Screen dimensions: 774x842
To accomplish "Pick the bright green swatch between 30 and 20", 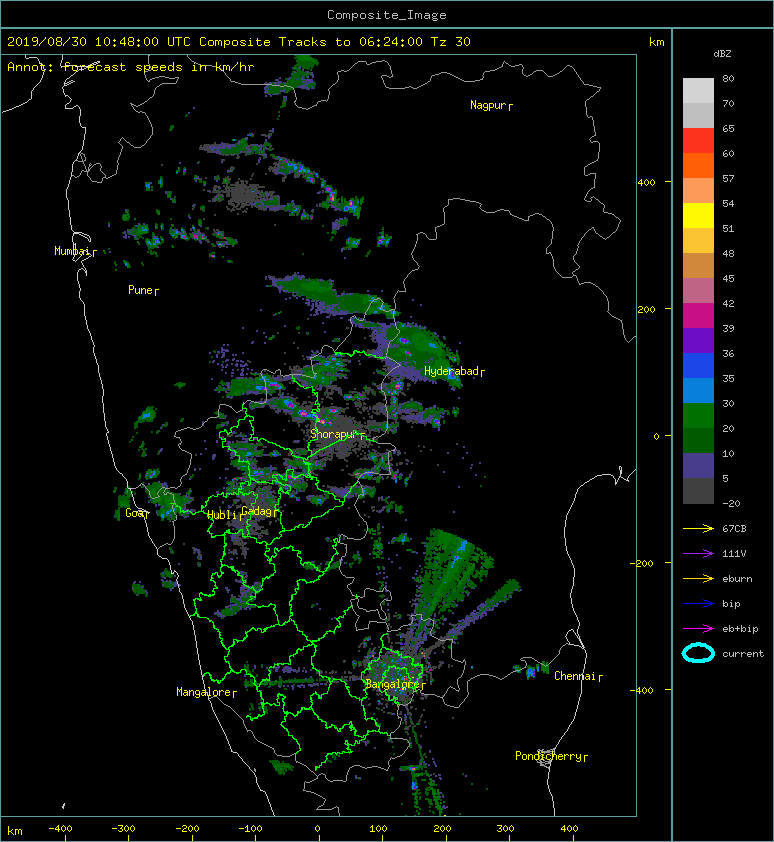I will point(698,416).
